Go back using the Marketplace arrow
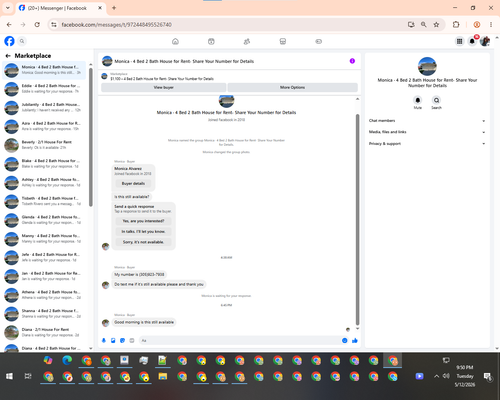Image resolution: width=500 pixels, height=400 pixels. 8,56
